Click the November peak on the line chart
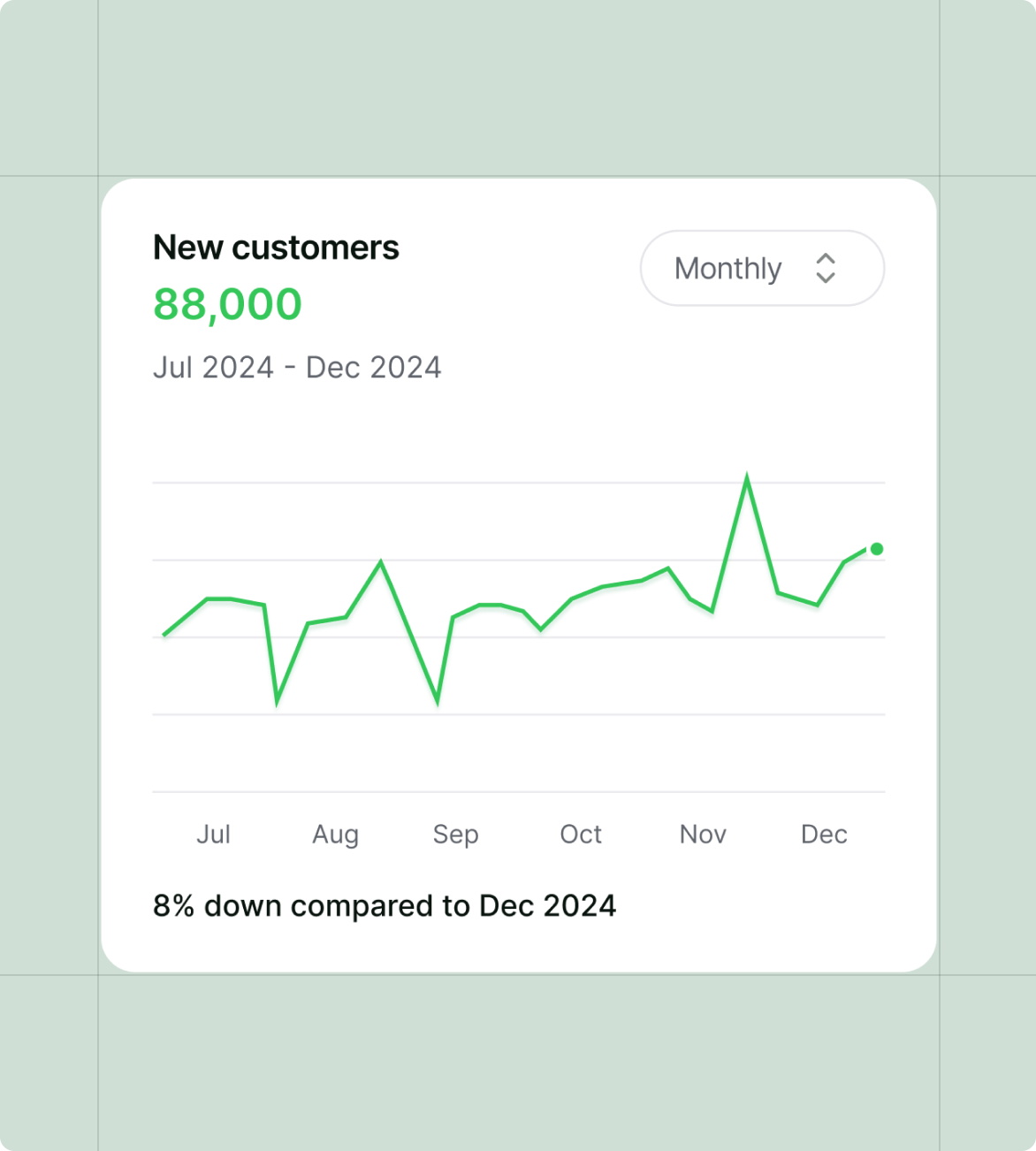The width and height of the screenshot is (1036, 1151). tap(747, 477)
